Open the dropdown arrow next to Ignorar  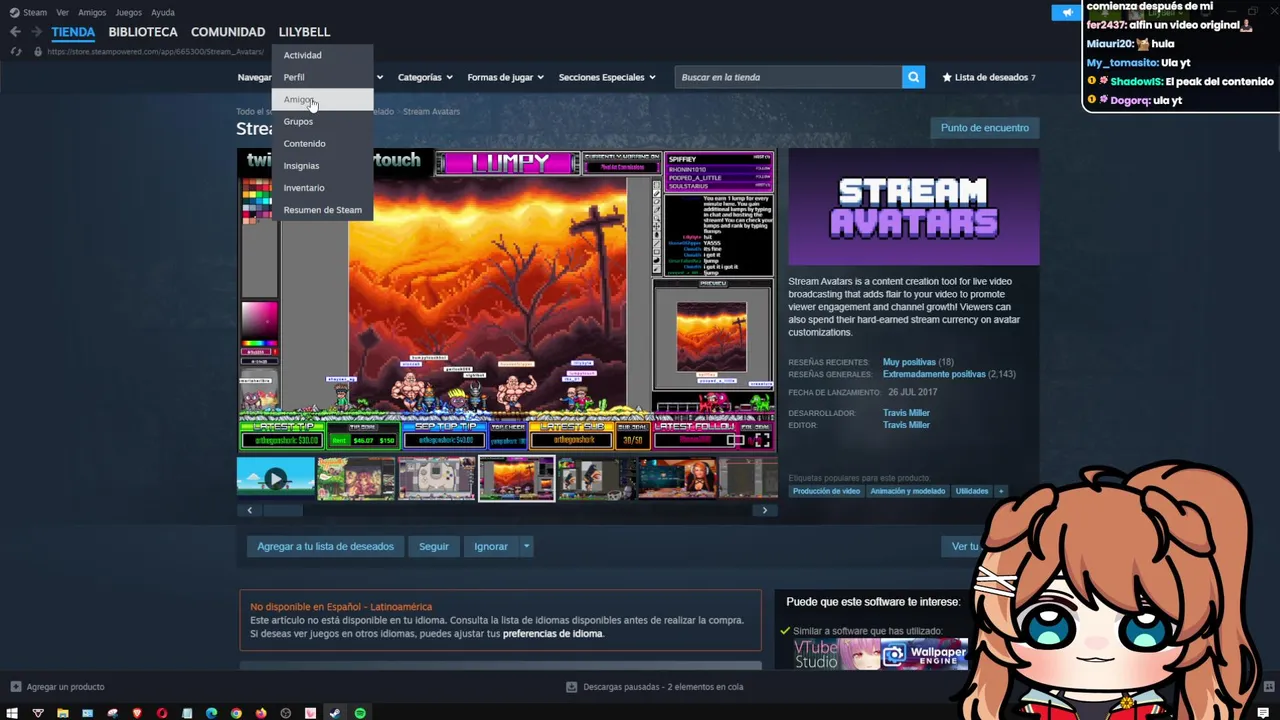point(526,546)
